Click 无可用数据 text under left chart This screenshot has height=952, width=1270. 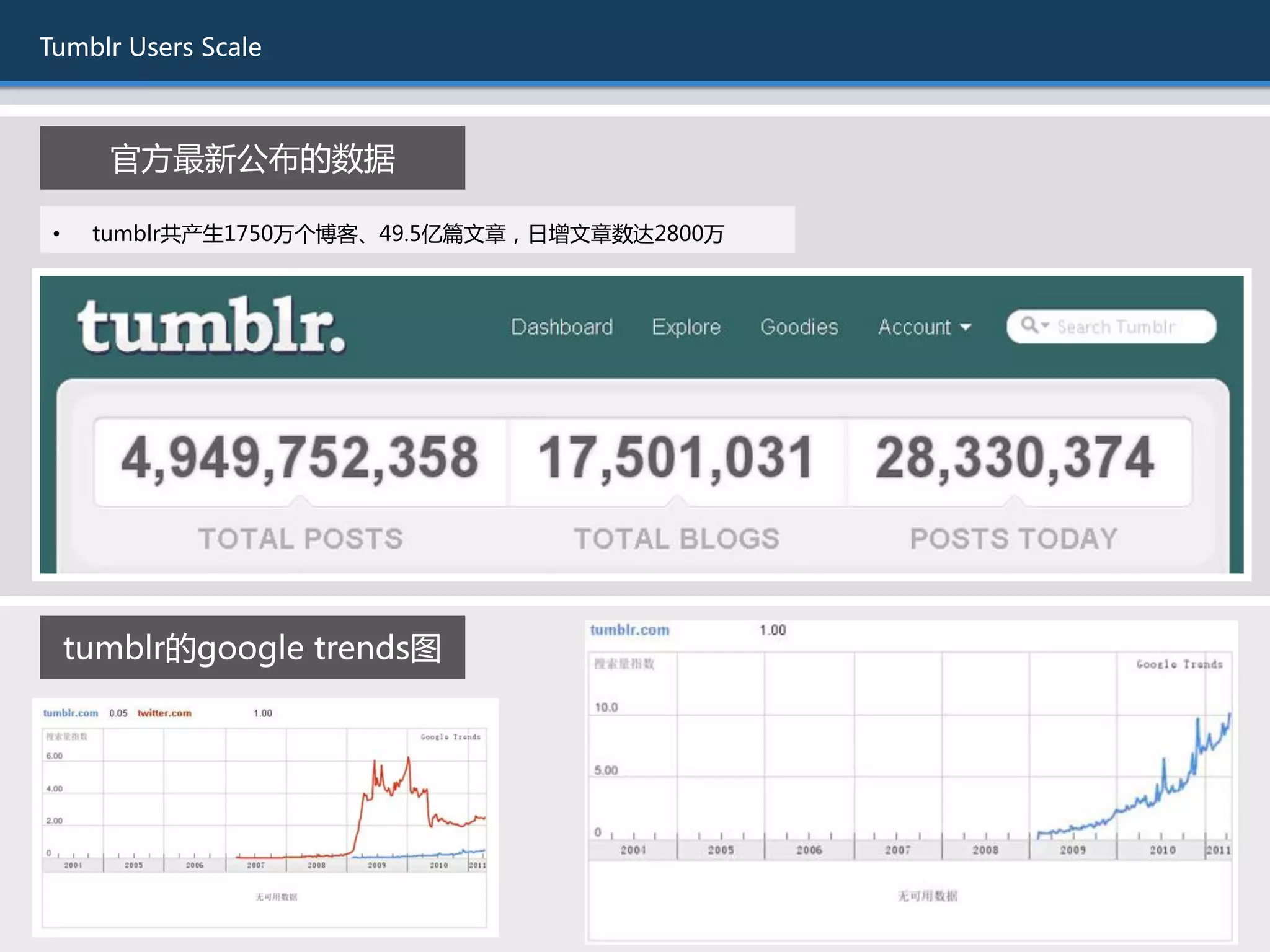coord(277,897)
